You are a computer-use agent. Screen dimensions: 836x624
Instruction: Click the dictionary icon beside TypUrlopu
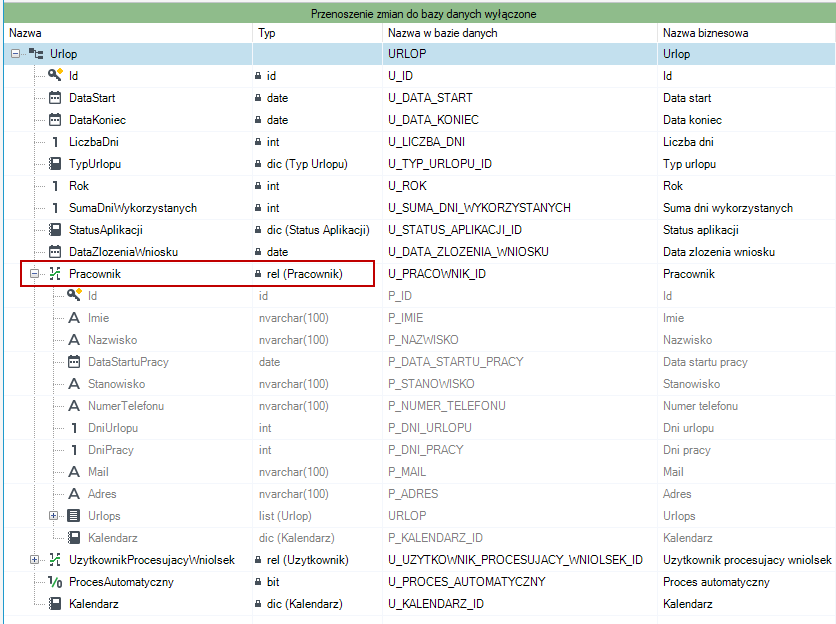pos(55,164)
